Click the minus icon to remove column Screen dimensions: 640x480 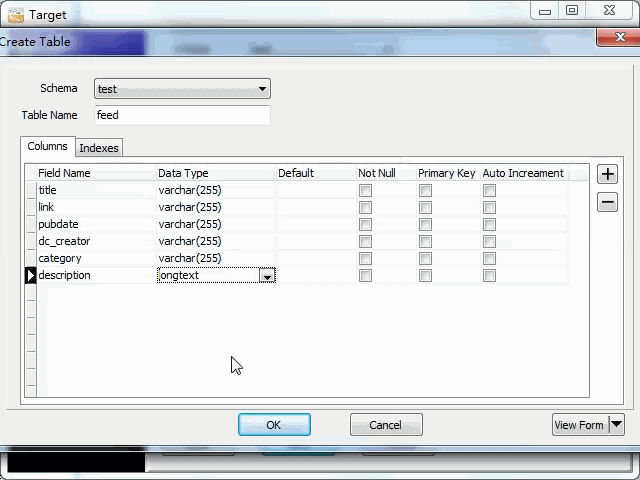607,202
